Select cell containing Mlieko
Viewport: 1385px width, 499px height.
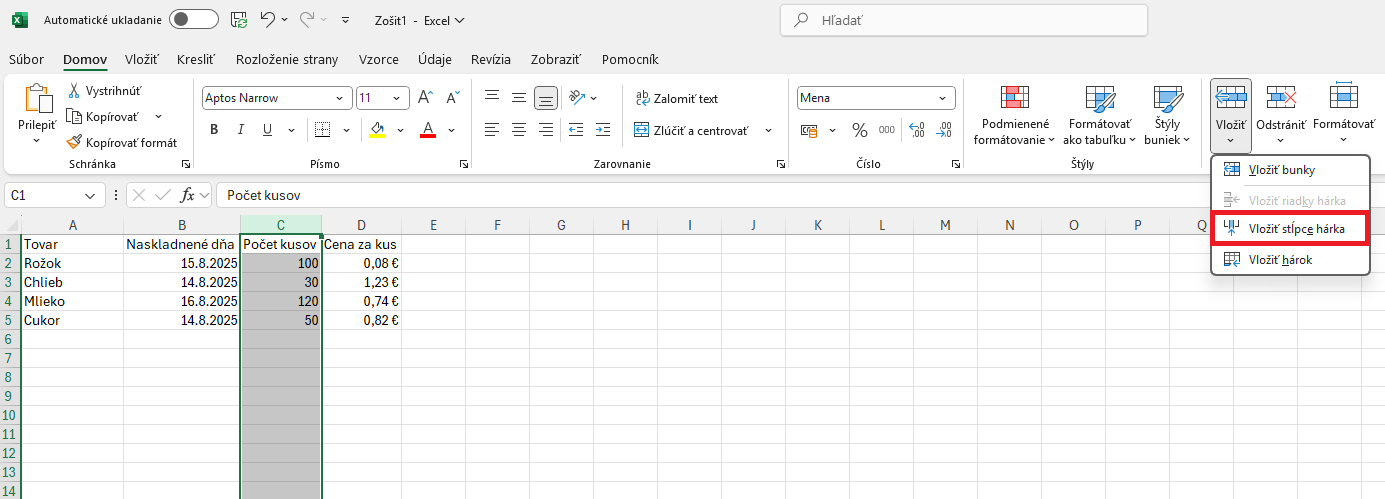click(x=72, y=301)
